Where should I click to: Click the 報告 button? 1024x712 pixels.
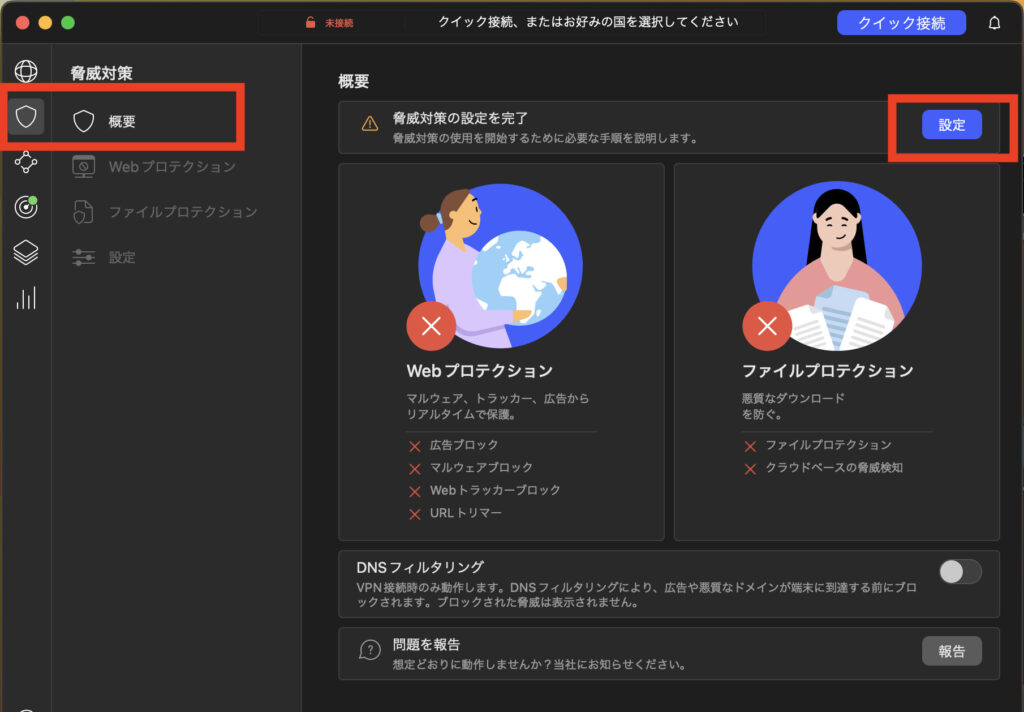(x=951, y=651)
